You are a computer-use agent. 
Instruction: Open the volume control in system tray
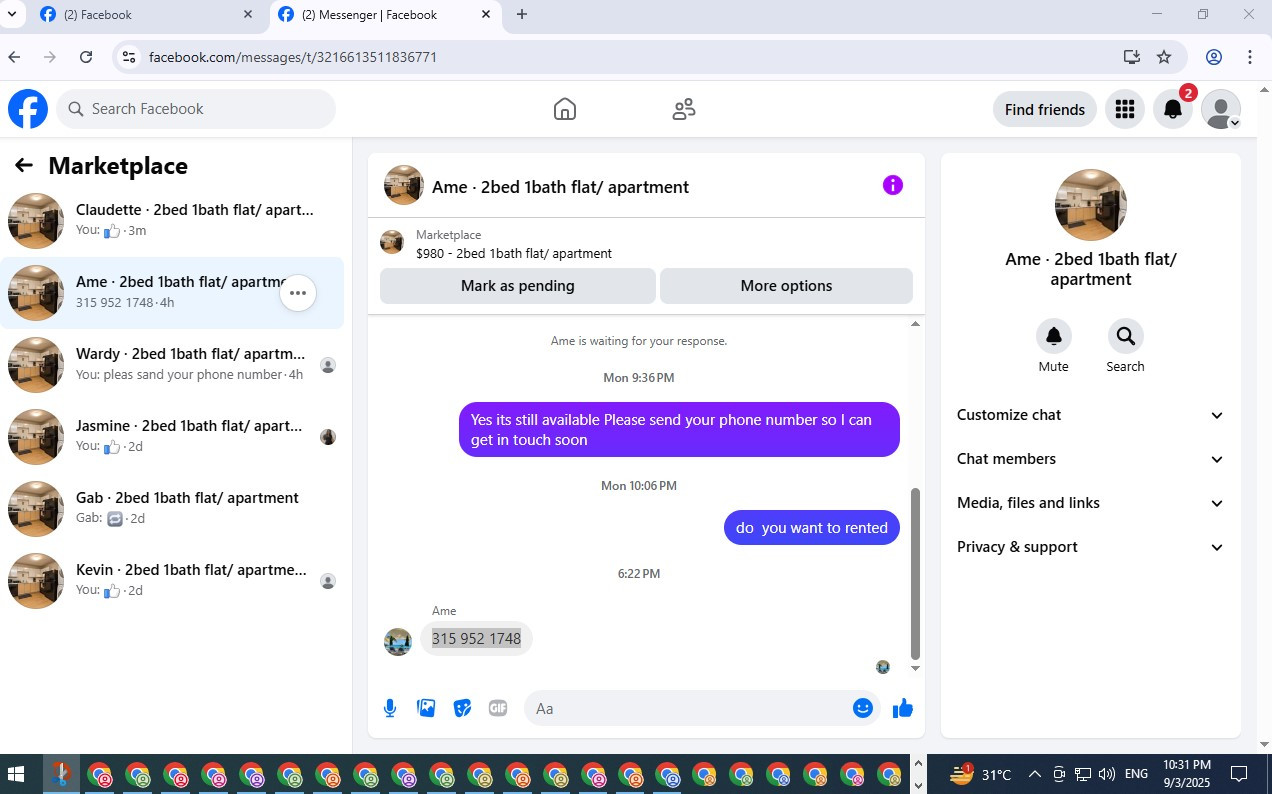[x=1106, y=774]
